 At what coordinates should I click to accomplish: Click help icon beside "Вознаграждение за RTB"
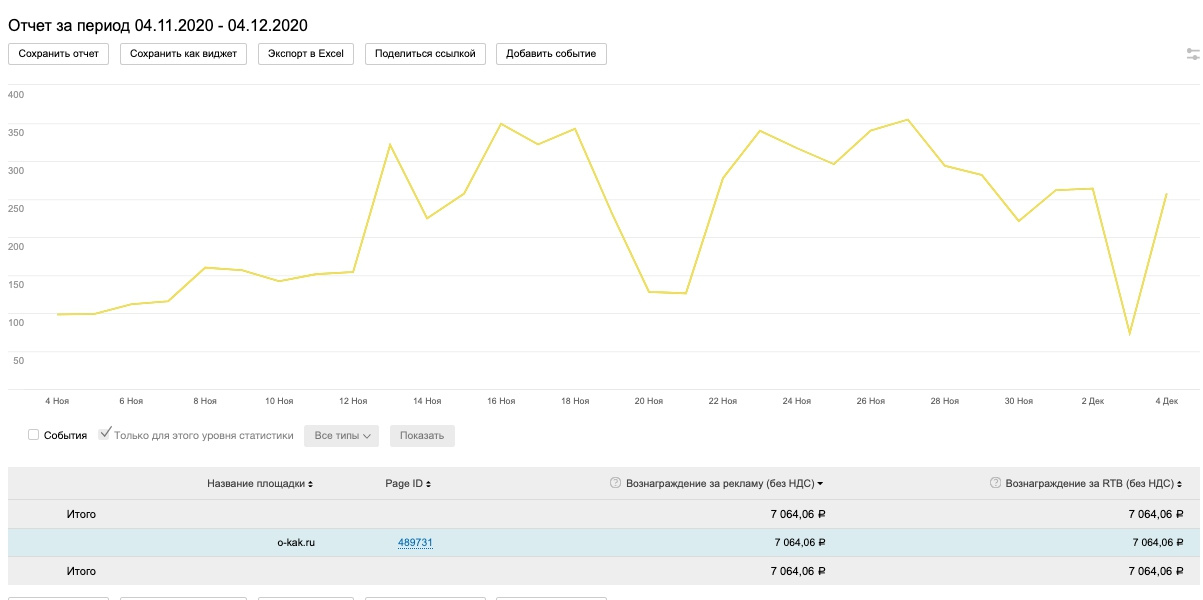pos(995,483)
